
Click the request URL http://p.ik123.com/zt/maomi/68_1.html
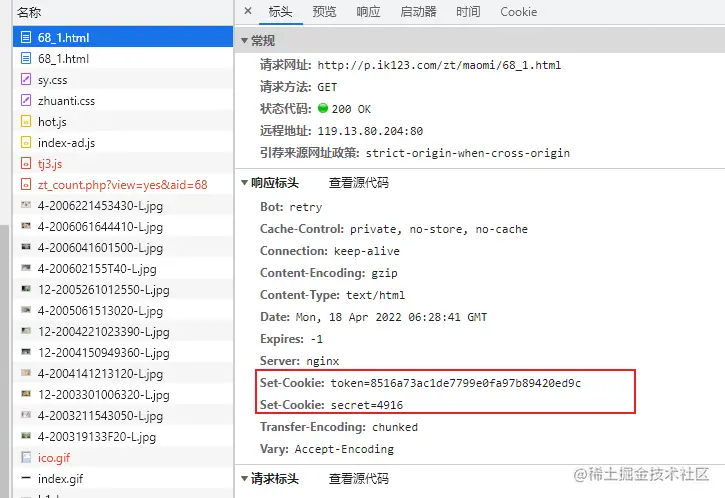(439, 65)
